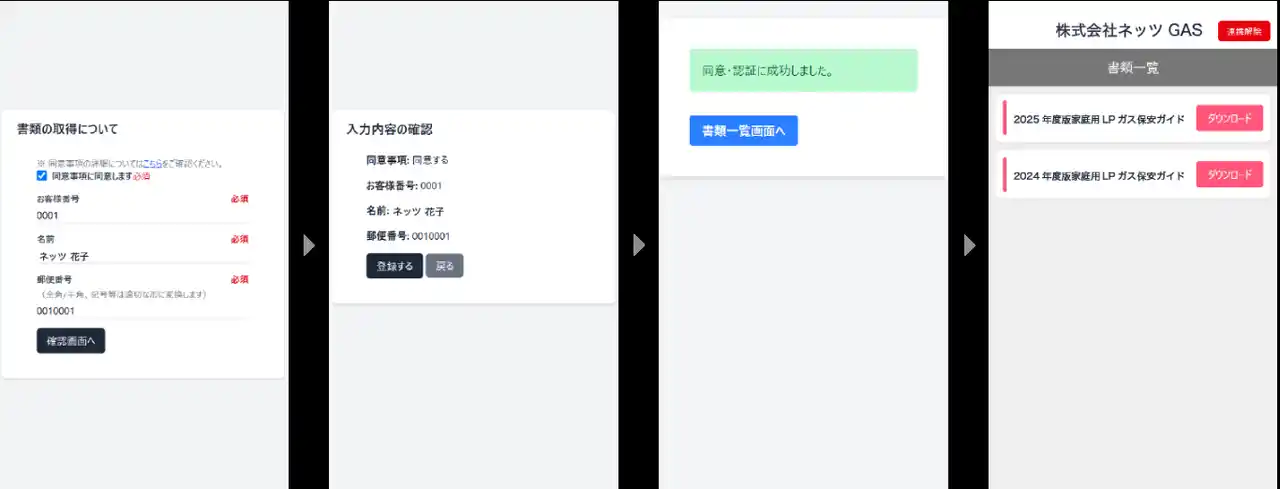This screenshot has height=489, width=1280.
Task: Select the 郵便番号 field showing 0010001
Action: [140, 310]
